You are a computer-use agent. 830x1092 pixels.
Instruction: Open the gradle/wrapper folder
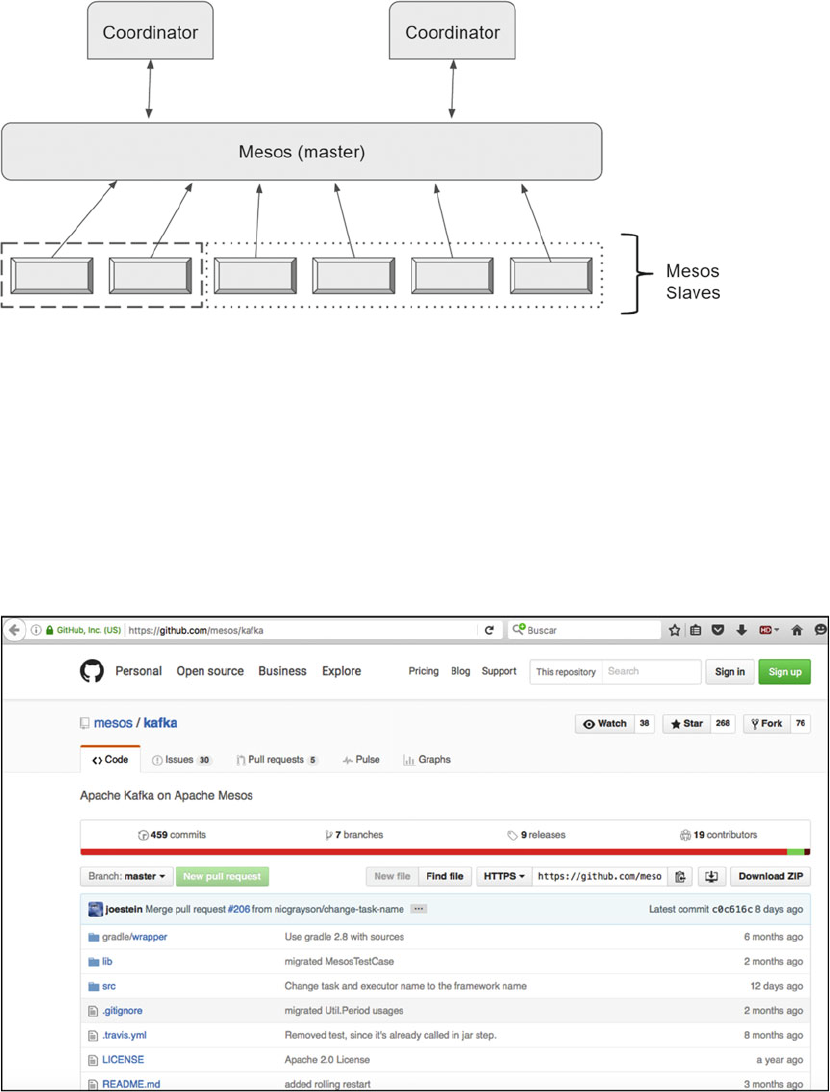134,937
